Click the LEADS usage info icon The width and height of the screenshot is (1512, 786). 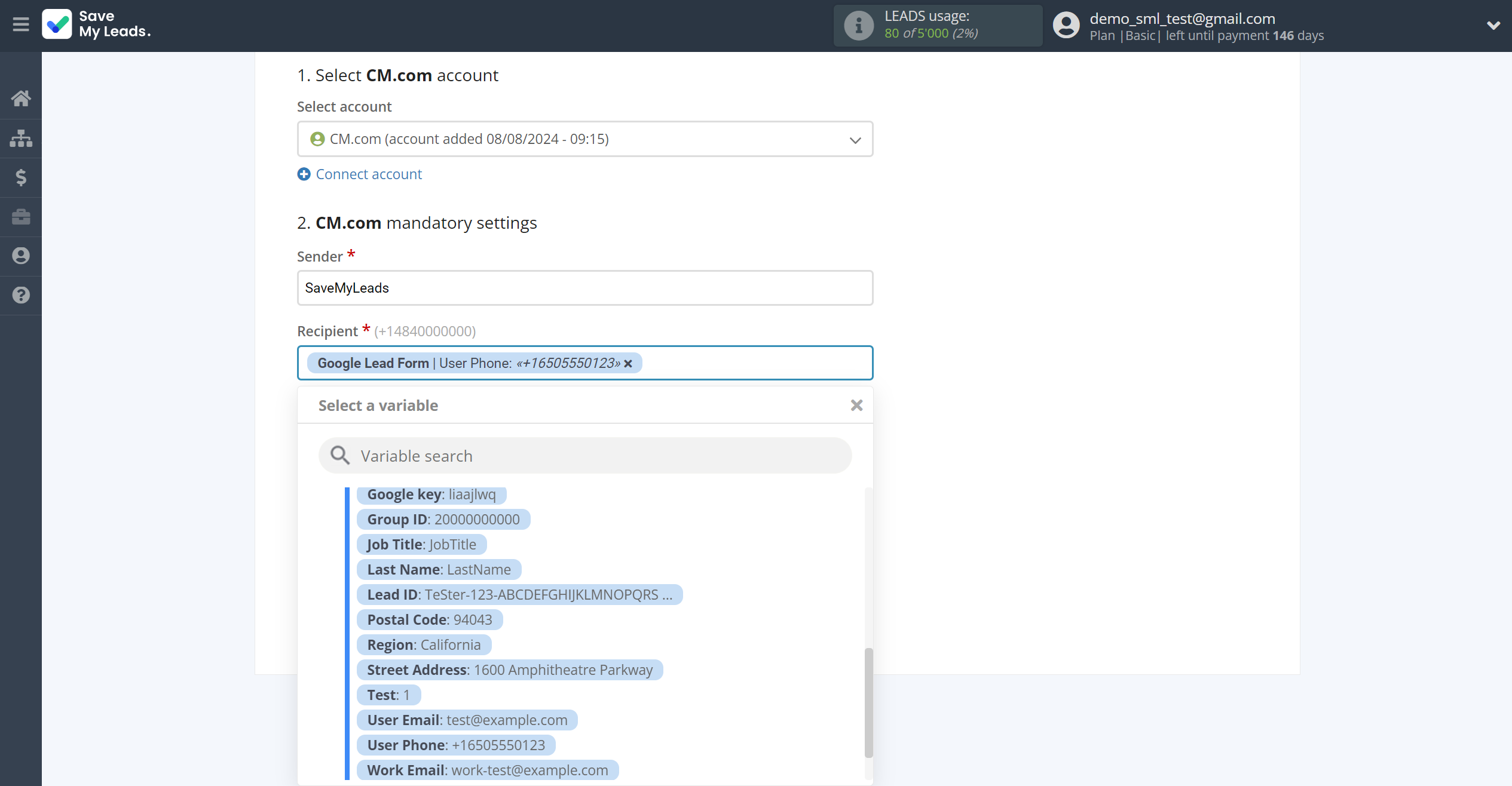click(x=859, y=26)
